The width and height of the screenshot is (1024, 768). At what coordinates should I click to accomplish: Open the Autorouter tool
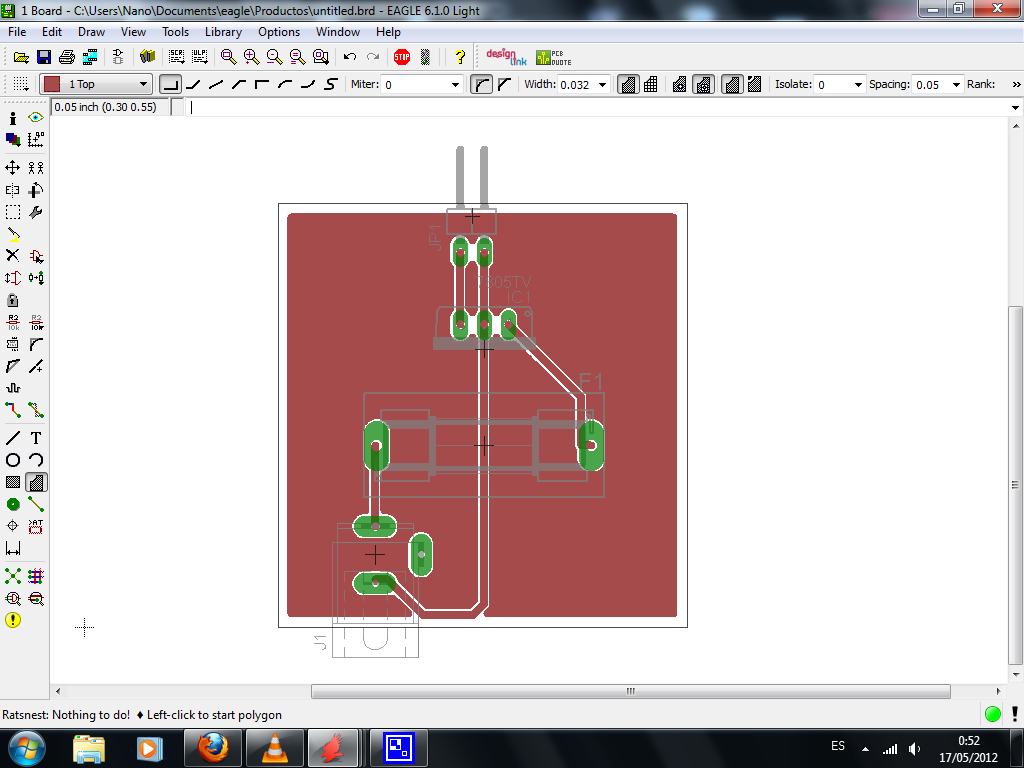click(x=36, y=576)
